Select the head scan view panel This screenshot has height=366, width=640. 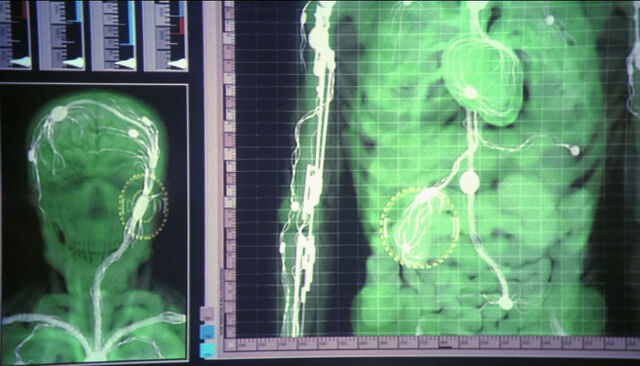coord(94,222)
